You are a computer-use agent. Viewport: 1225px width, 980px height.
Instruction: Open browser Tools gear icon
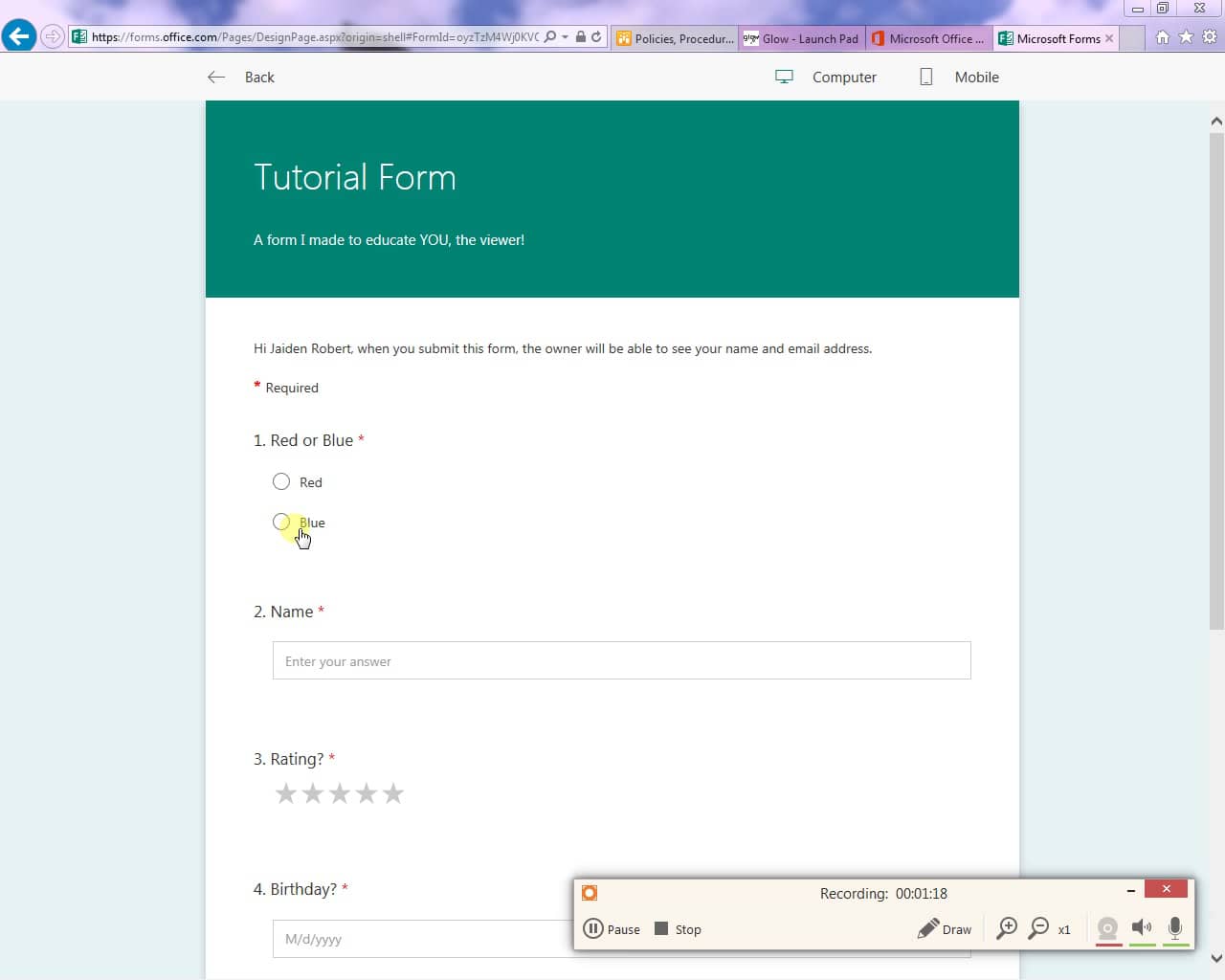point(1210,36)
